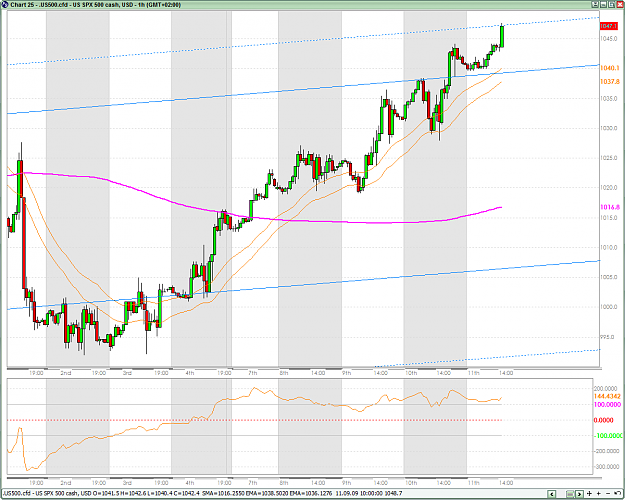Click the pin chart window icon
625x500 pixels.
[x=595, y=5]
